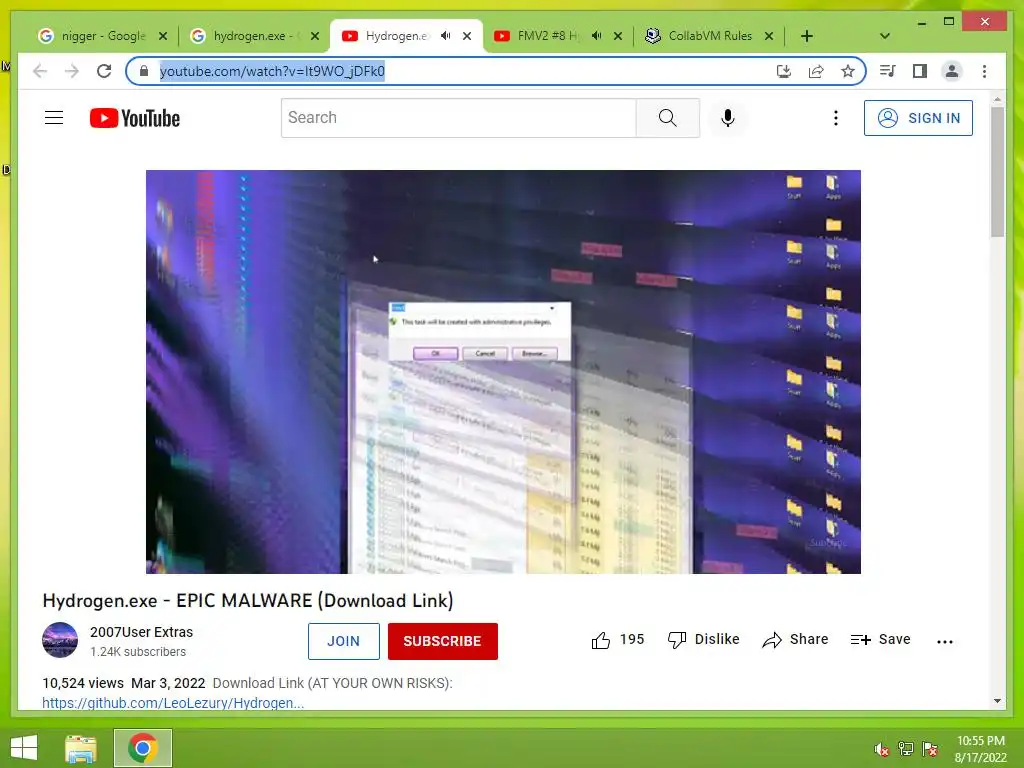Open Chrome media controls icon
This screenshot has height=768, width=1024.
pos(888,71)
